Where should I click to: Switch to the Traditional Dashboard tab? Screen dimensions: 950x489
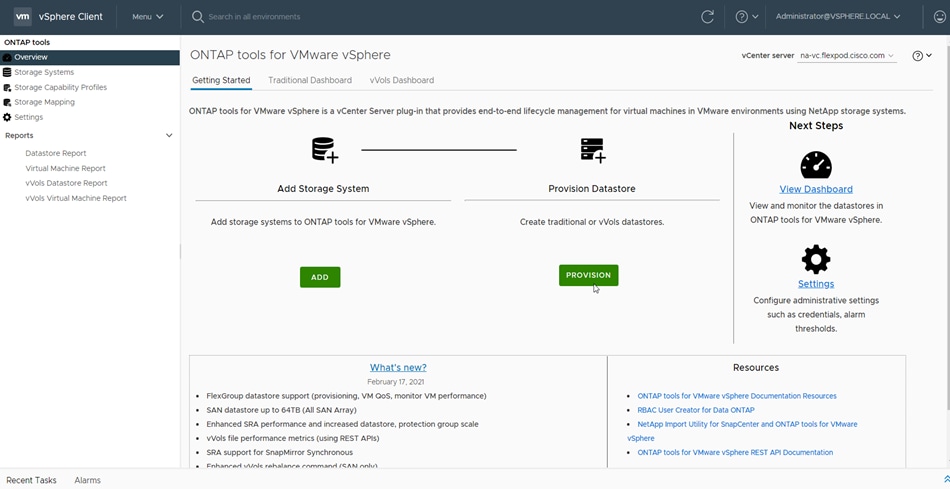(x=310, y=80)
